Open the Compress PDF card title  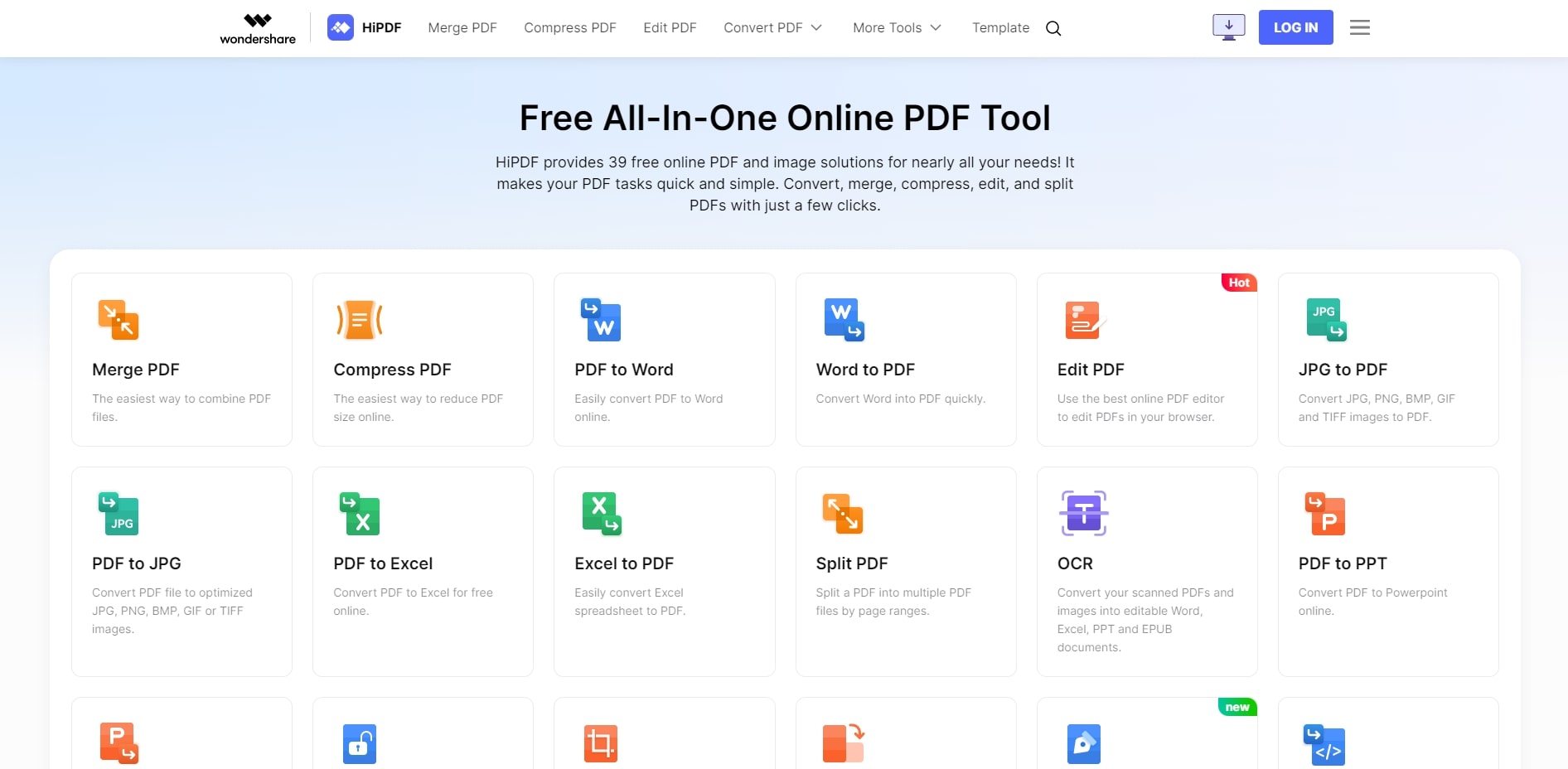tap(392, 370)
